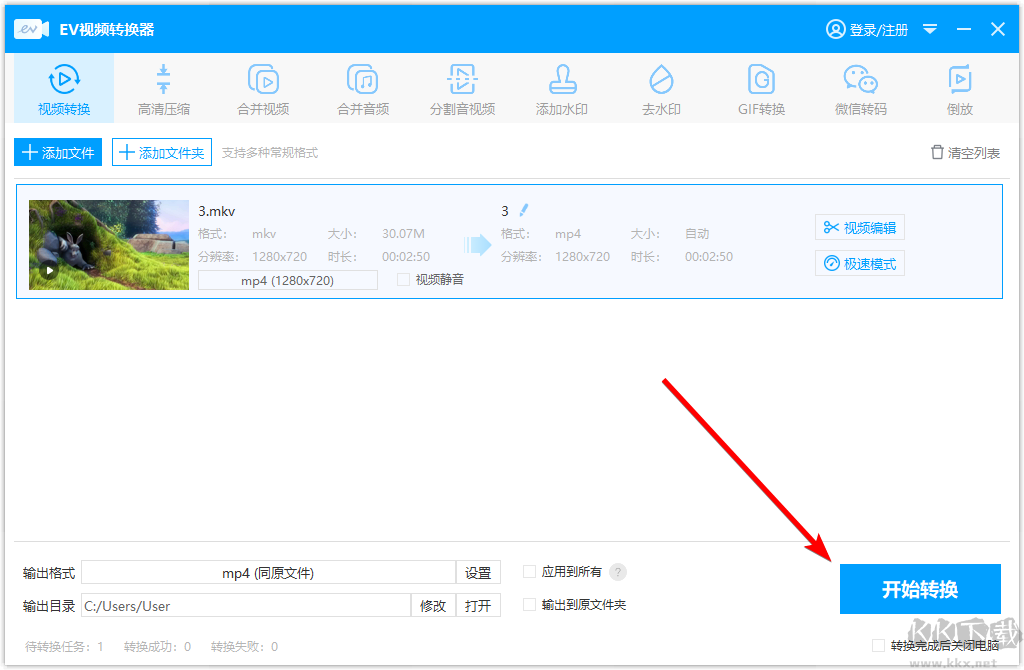Enable 转换完成后关闭电脑 at bottom right
The image size is (1024, 670).
click(x=879, y=645)
